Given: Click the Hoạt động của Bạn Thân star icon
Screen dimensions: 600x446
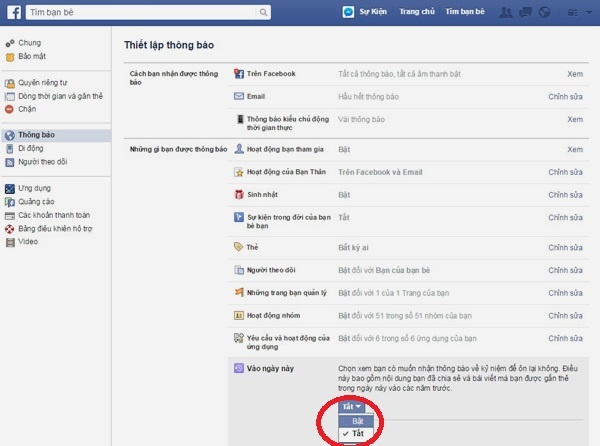Looking at the screenshot, I should click(x=239, y=172).
